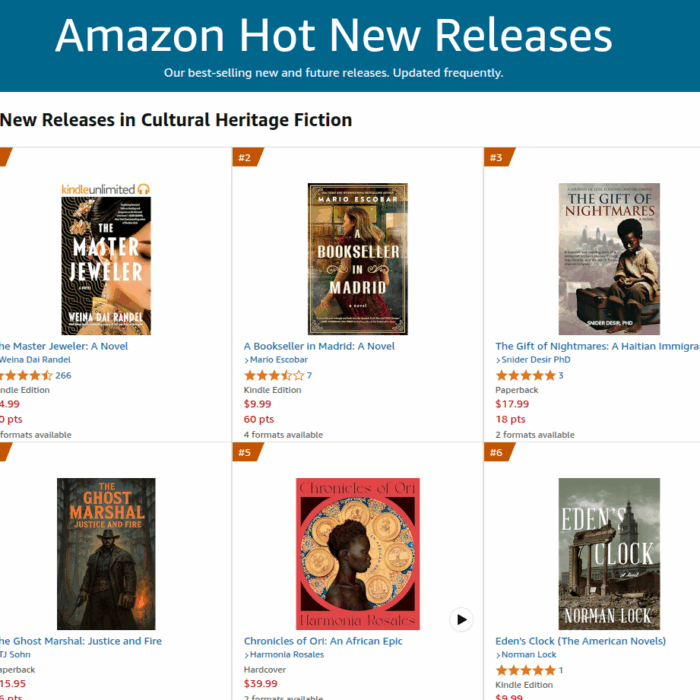The height and width of the screenshot is (700, 700).
Task: Open the $9.99 price for Bookseller in Madrid
Action: coord(257,404)
